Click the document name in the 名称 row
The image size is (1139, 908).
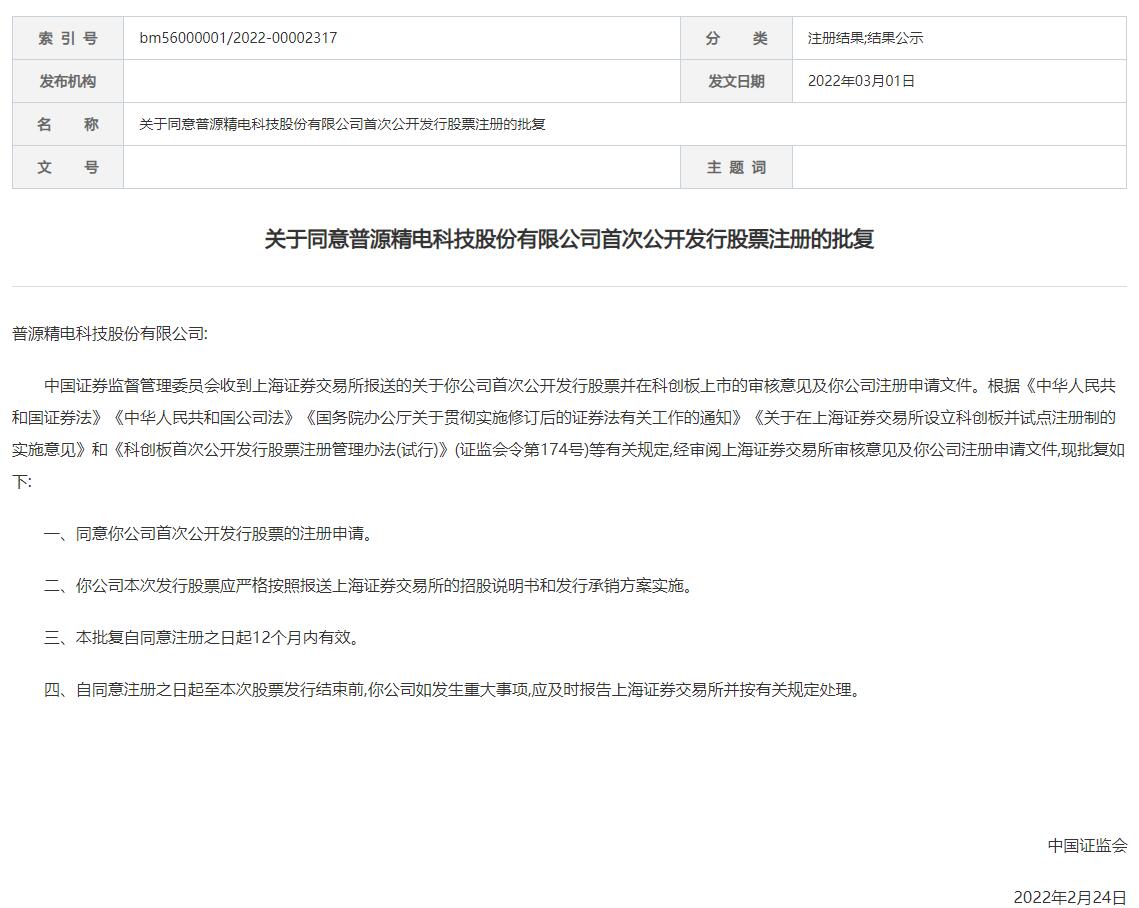(342, 124)
